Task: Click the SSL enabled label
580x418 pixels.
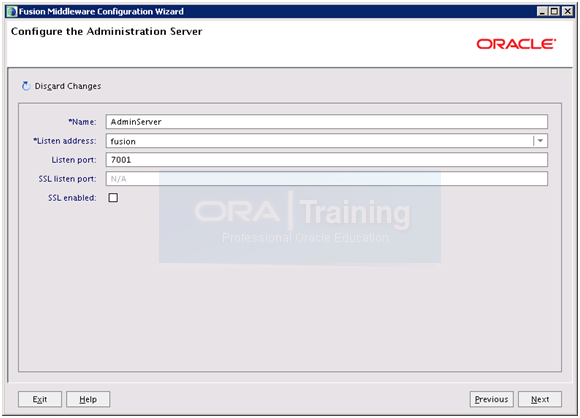Action: (x=72, y=198)
